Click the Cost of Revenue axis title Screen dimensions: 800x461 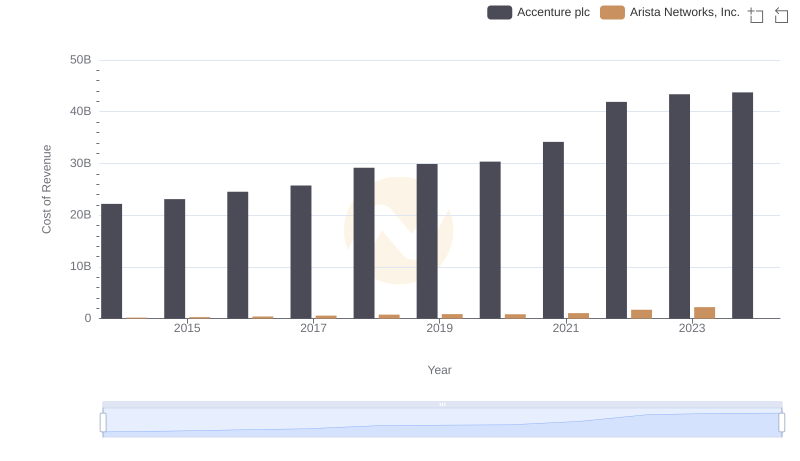pyautogui.click(x=46, y=189)
